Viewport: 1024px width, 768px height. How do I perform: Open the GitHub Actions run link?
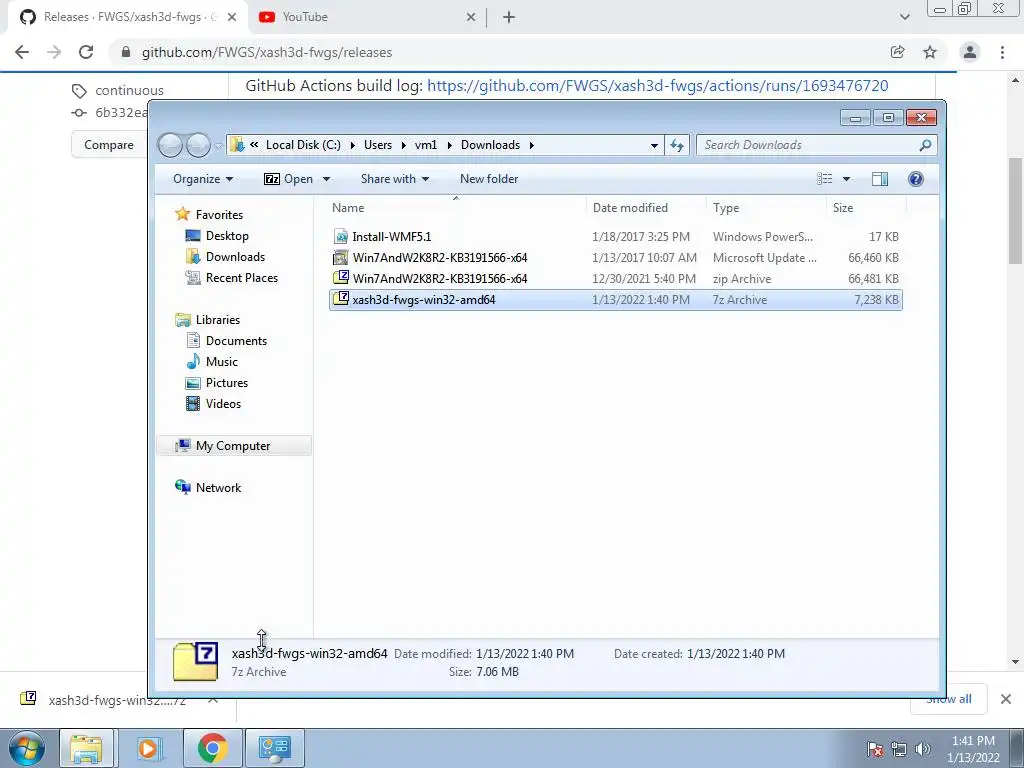tap(658, 86)
